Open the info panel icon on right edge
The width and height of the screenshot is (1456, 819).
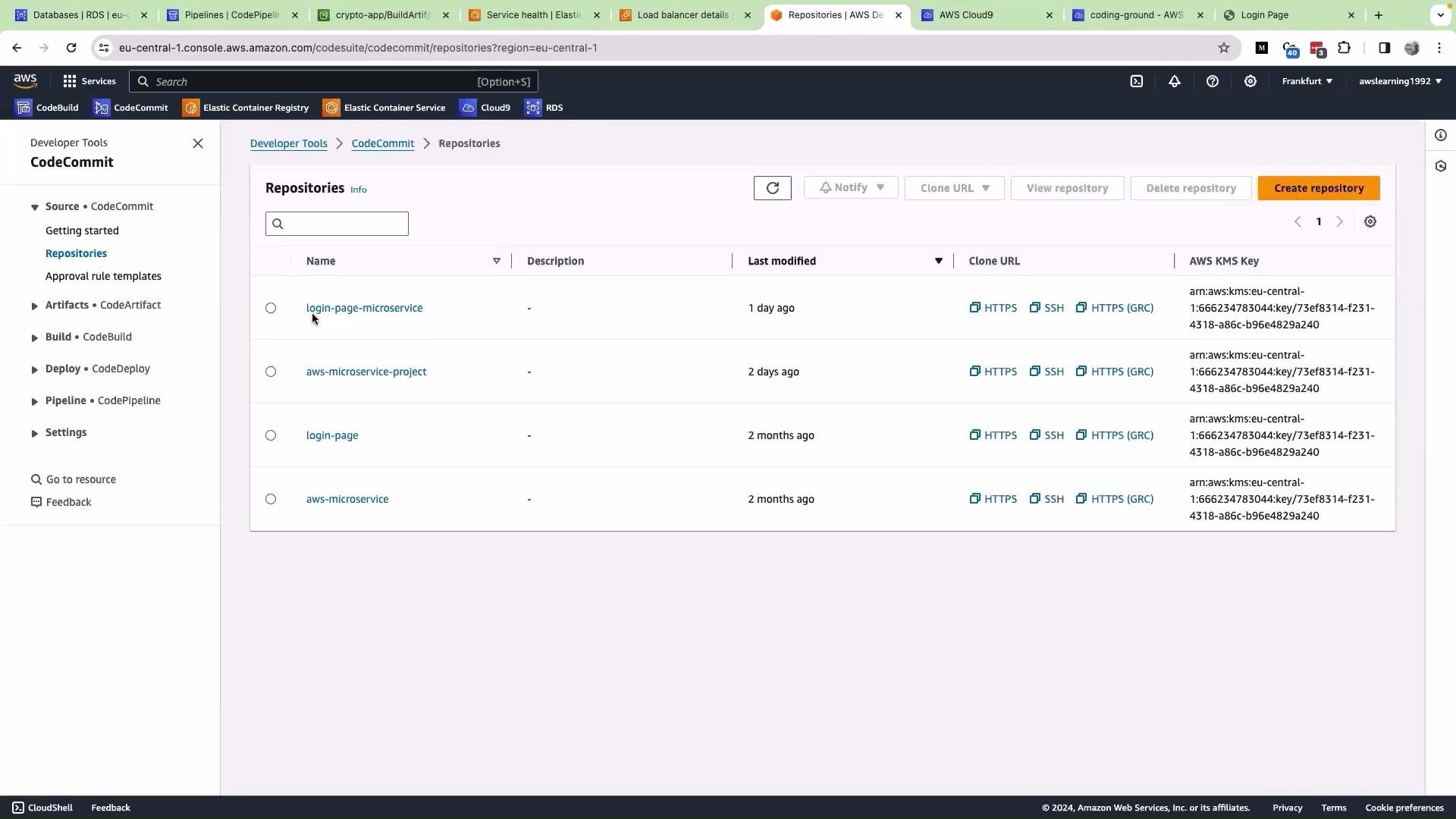click(x=1441, y=136)
